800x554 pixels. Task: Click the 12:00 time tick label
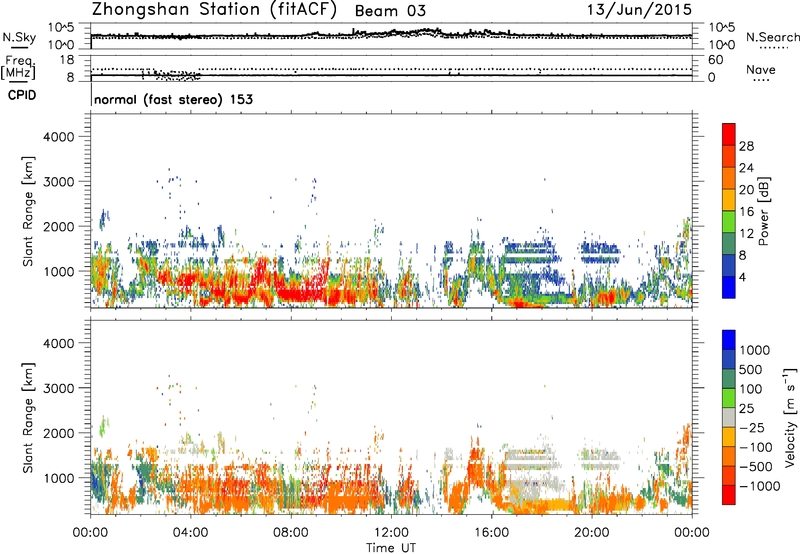(x=391, y=533)
